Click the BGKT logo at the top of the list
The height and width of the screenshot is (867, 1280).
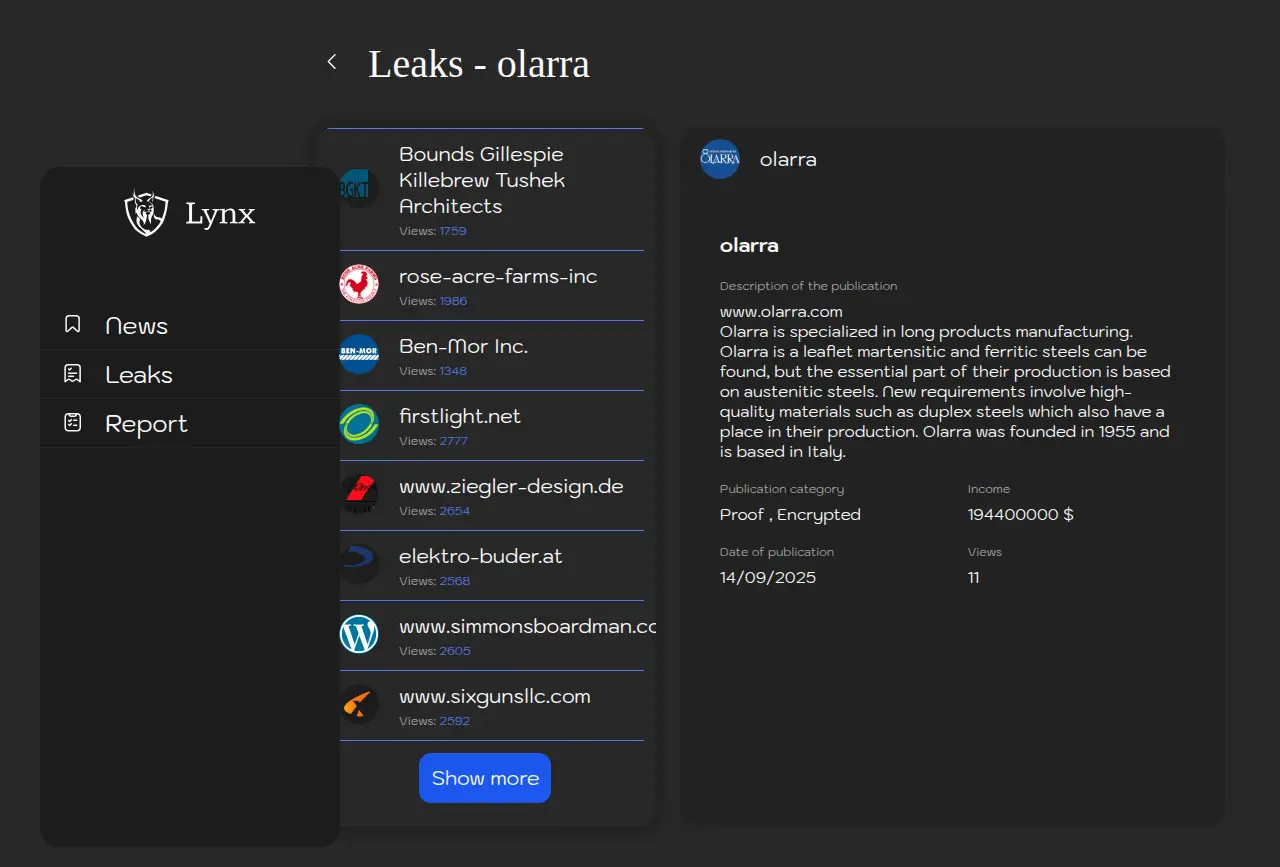[357, 188]
